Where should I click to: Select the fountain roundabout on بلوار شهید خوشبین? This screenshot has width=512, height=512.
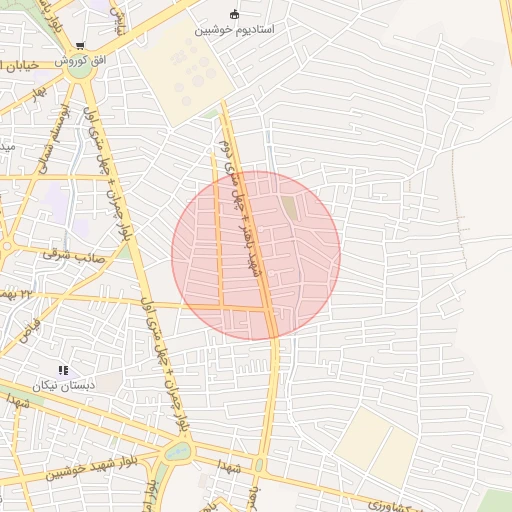coord(179,452)
